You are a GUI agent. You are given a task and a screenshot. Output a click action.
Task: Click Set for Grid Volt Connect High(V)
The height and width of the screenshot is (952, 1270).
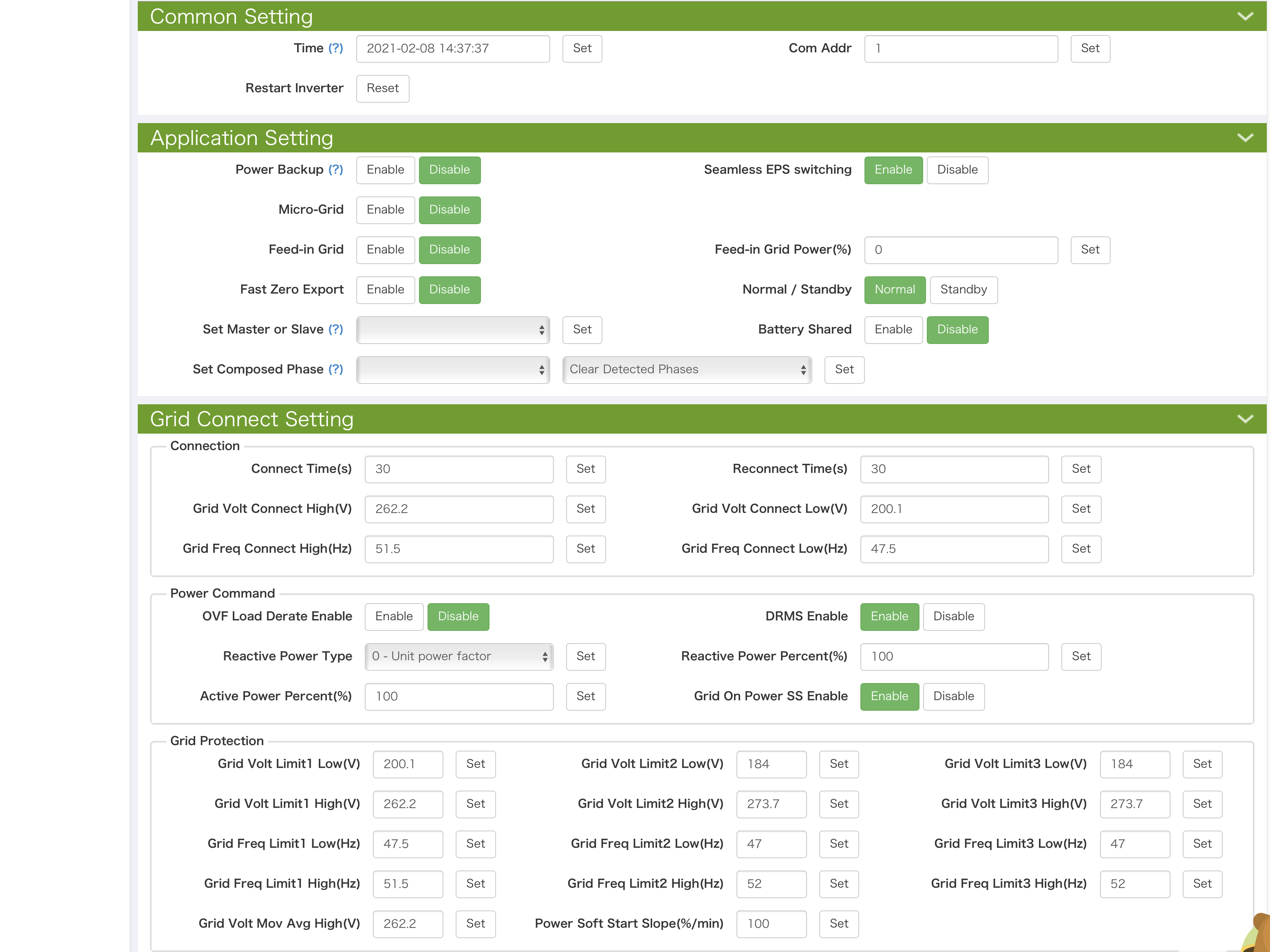click(x=586, y=509)
